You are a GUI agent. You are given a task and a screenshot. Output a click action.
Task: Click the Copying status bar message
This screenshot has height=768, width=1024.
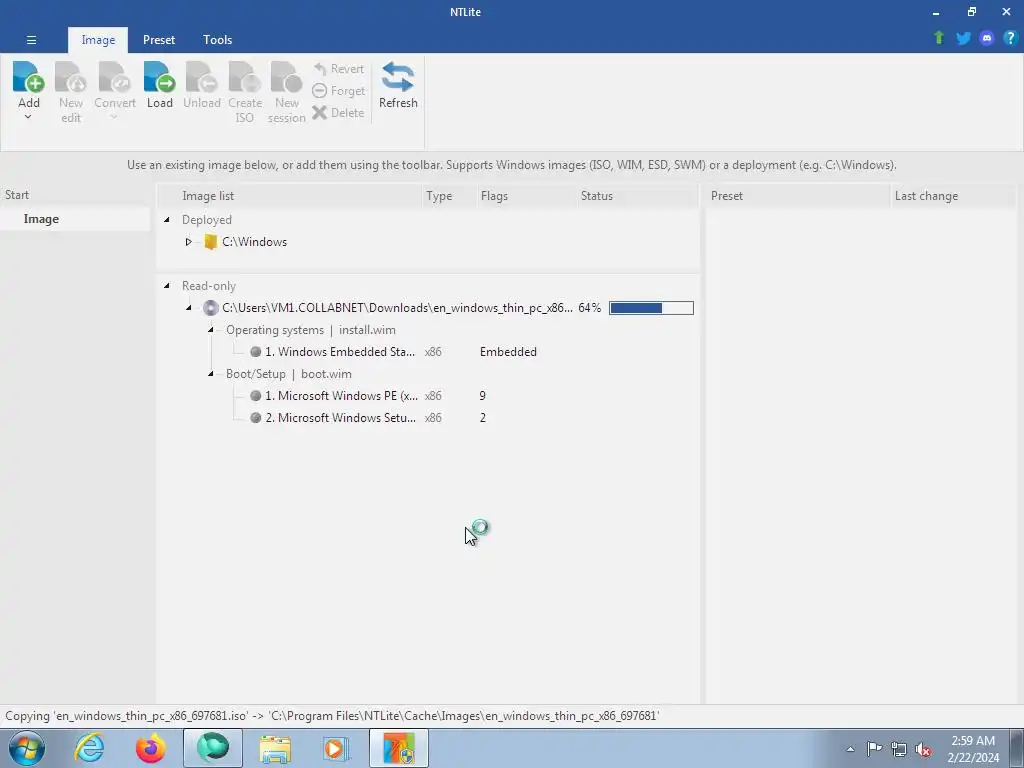point(332,716)
